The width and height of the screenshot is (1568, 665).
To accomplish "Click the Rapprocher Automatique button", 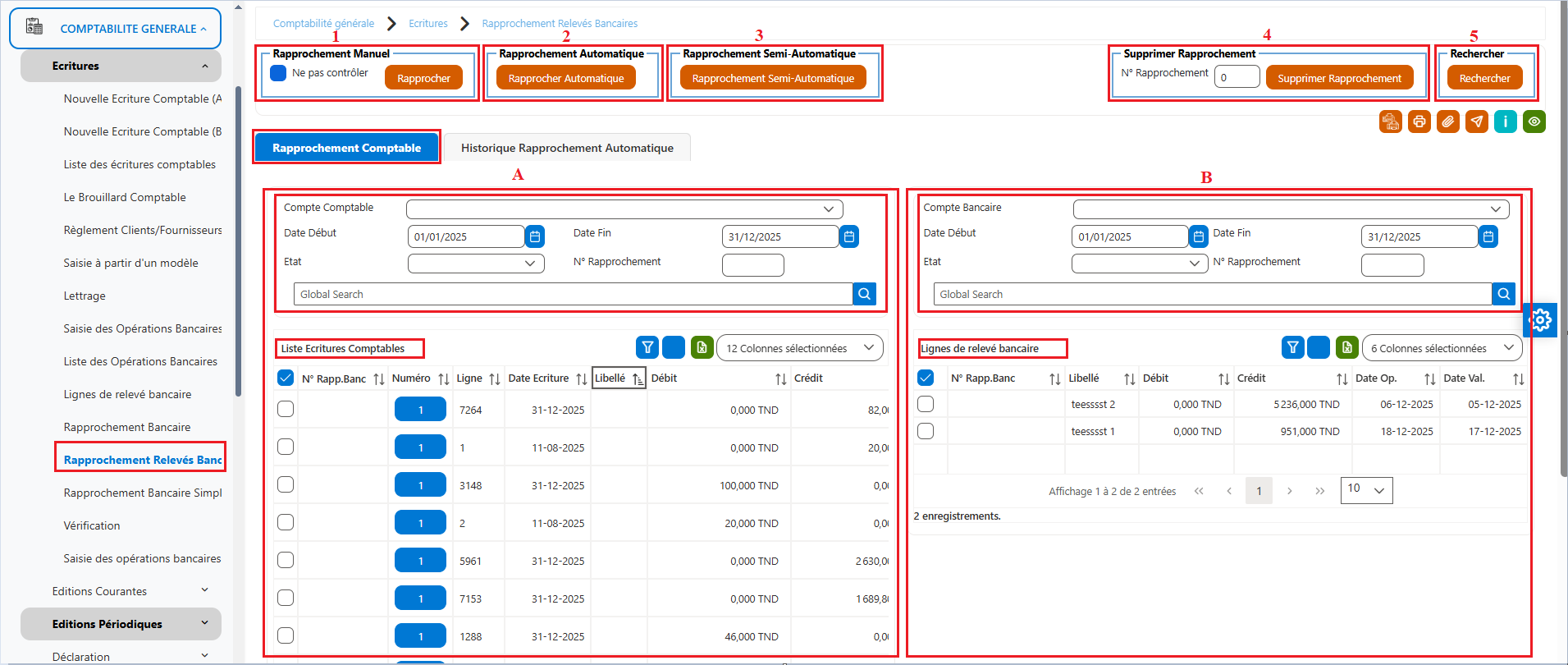I will (566, 79).
